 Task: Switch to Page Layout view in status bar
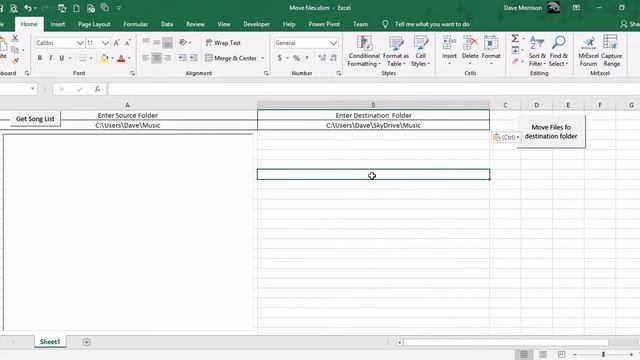543,354
